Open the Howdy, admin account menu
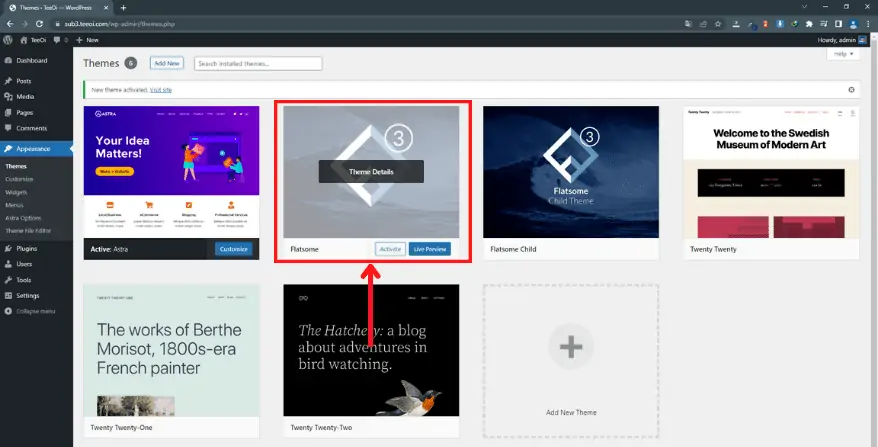This screenshot has width=878, height=447. (842, 40)
